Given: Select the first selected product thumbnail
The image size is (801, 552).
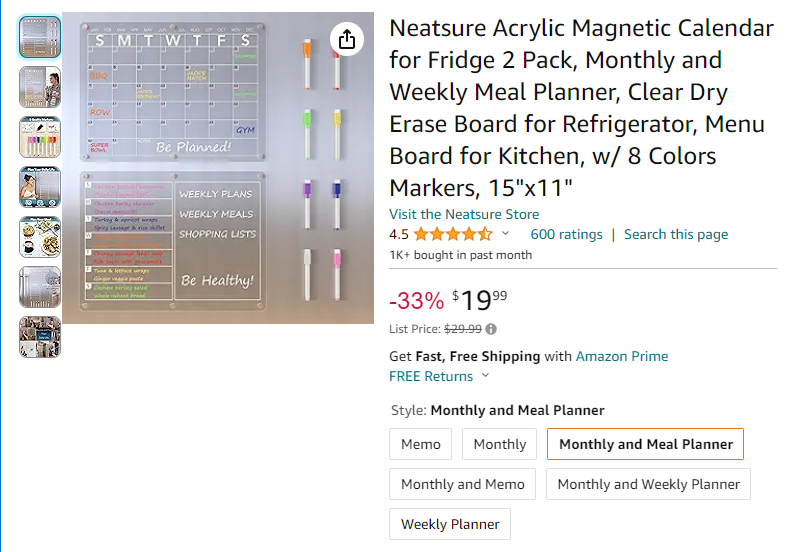Looking at the screenshot, I should 40,37.
